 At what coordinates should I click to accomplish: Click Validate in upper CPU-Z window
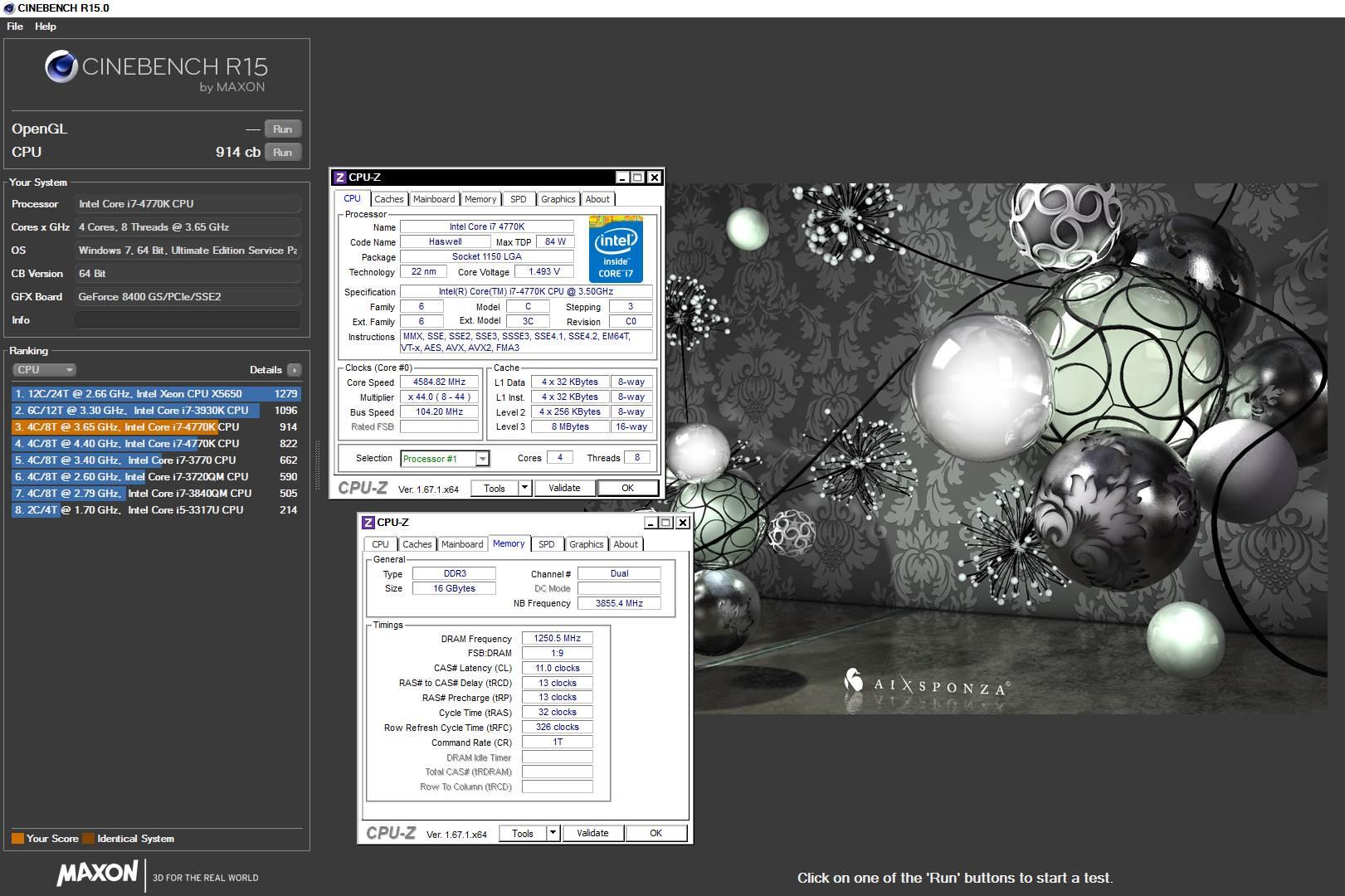(564, 489)
